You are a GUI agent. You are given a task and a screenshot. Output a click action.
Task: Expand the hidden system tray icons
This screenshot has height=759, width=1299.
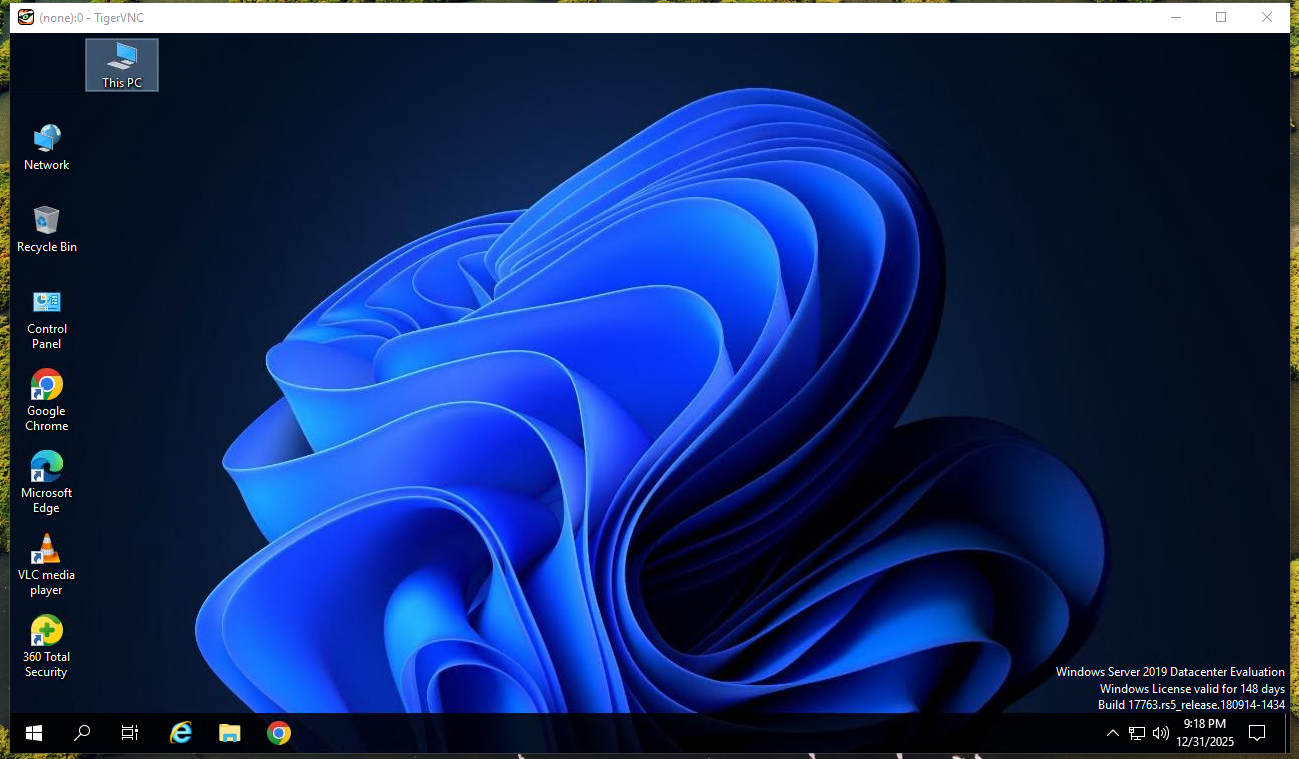click(1113, 733)
